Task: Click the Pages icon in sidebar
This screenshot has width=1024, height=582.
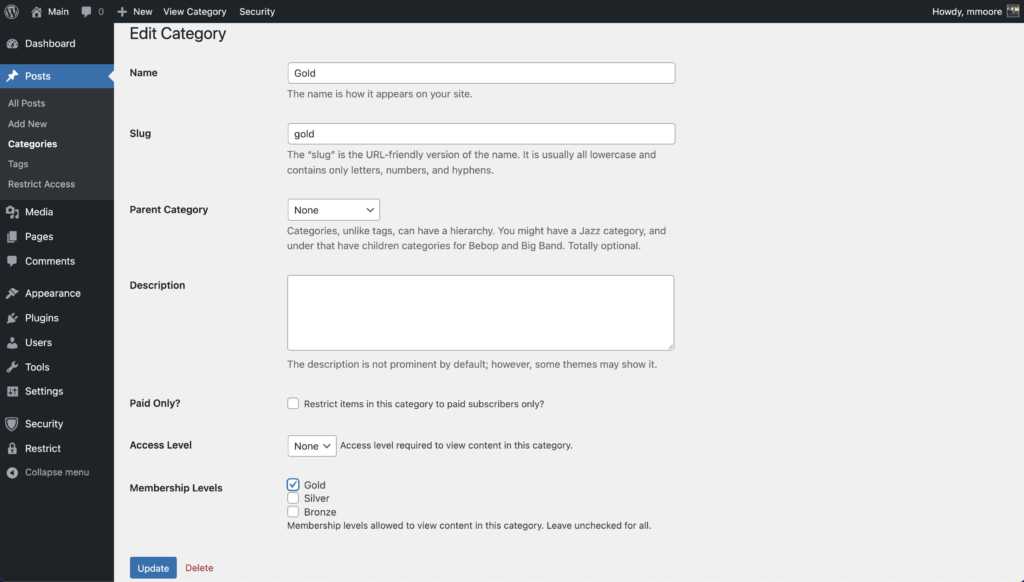Action: 12,237
